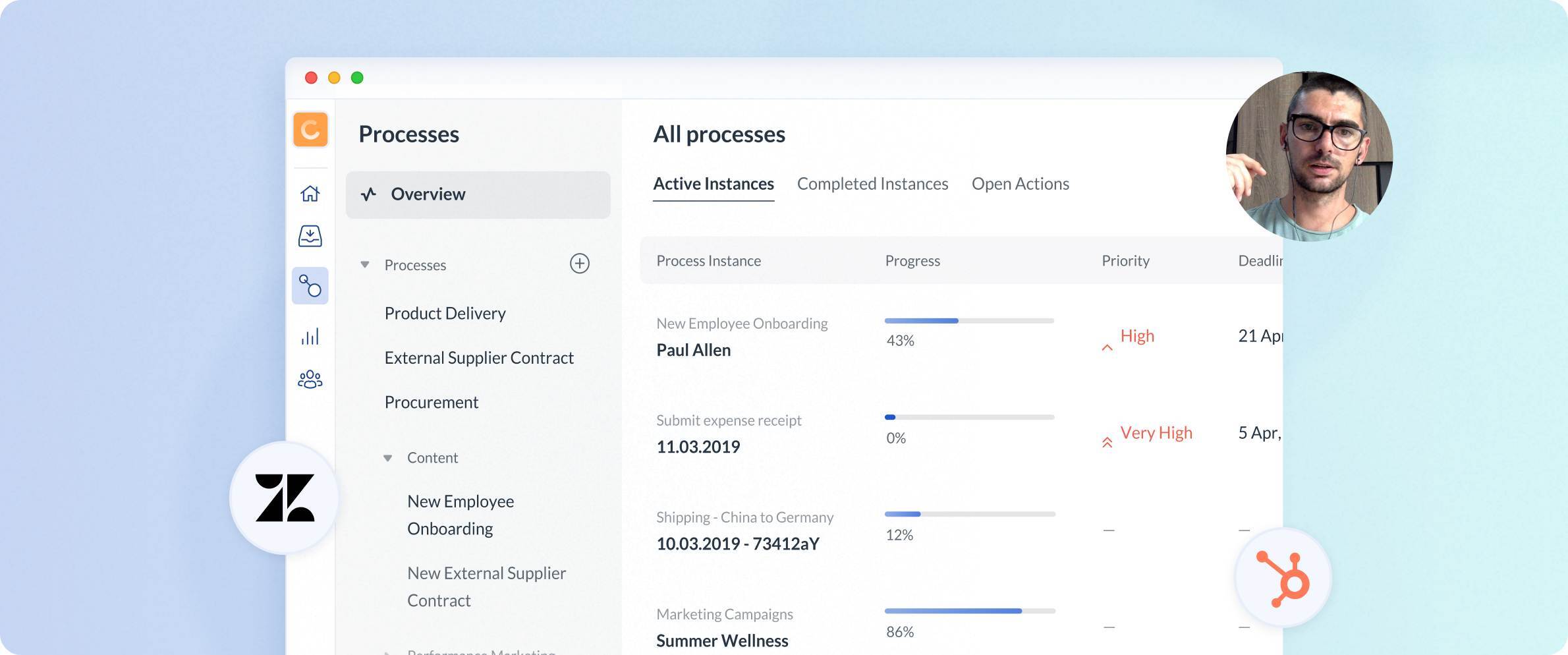1568x655 pixels.
Task: Click the Marketing Campaigns label
Action: pyautogui.click(x=725, y=614)
